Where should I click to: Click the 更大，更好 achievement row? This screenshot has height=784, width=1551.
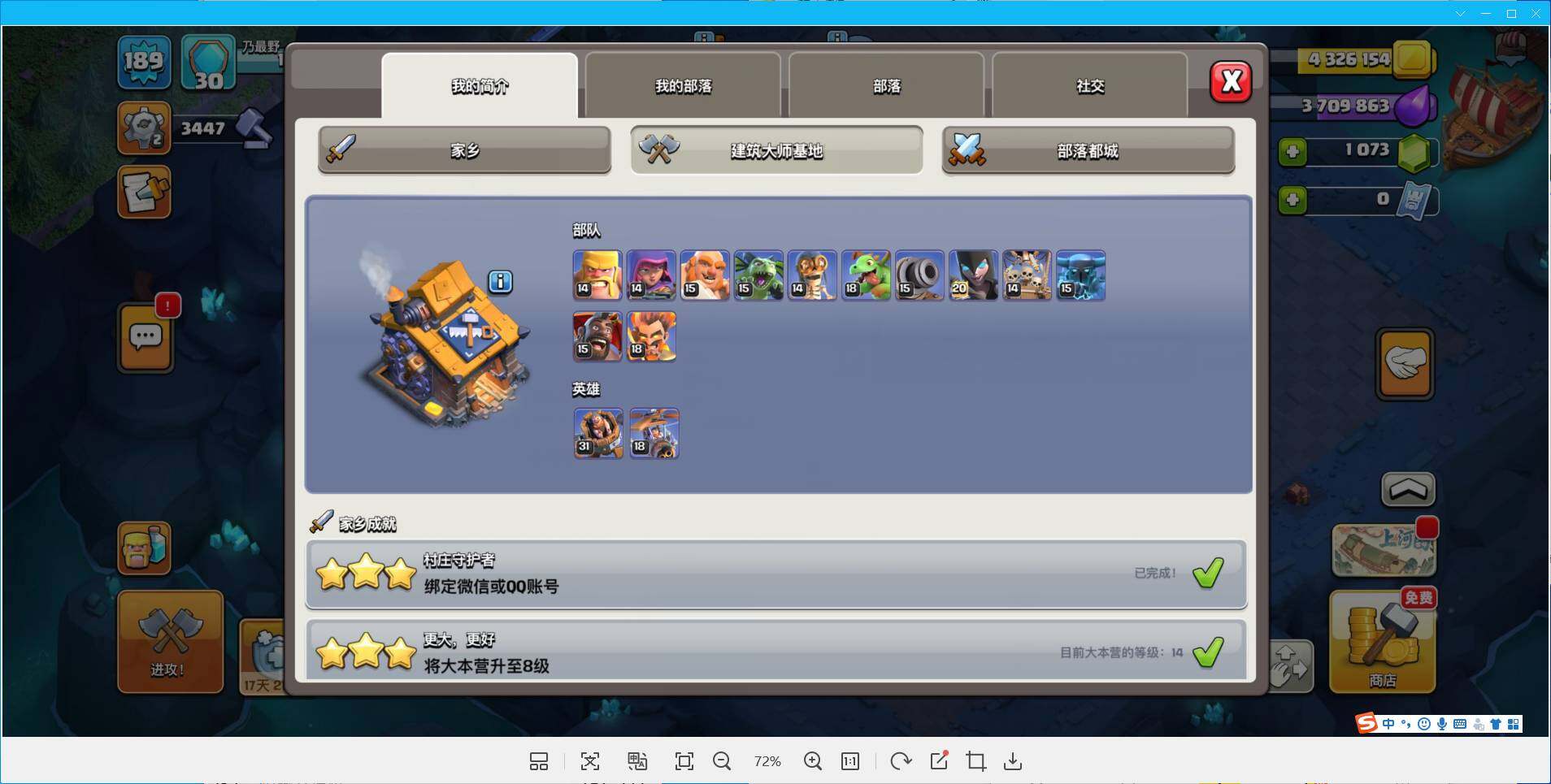tap(776, 651)
